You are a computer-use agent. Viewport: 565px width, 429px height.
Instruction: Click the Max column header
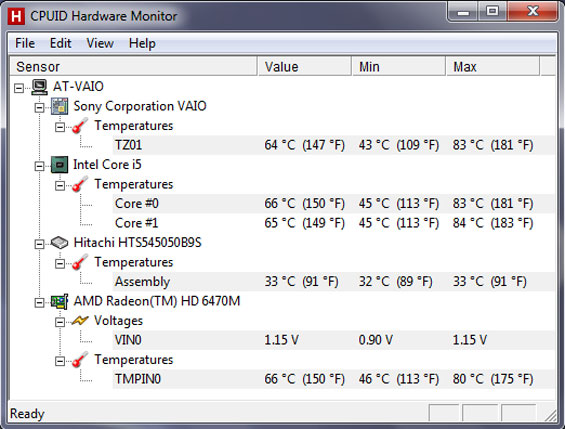click(x=493, y=66)
